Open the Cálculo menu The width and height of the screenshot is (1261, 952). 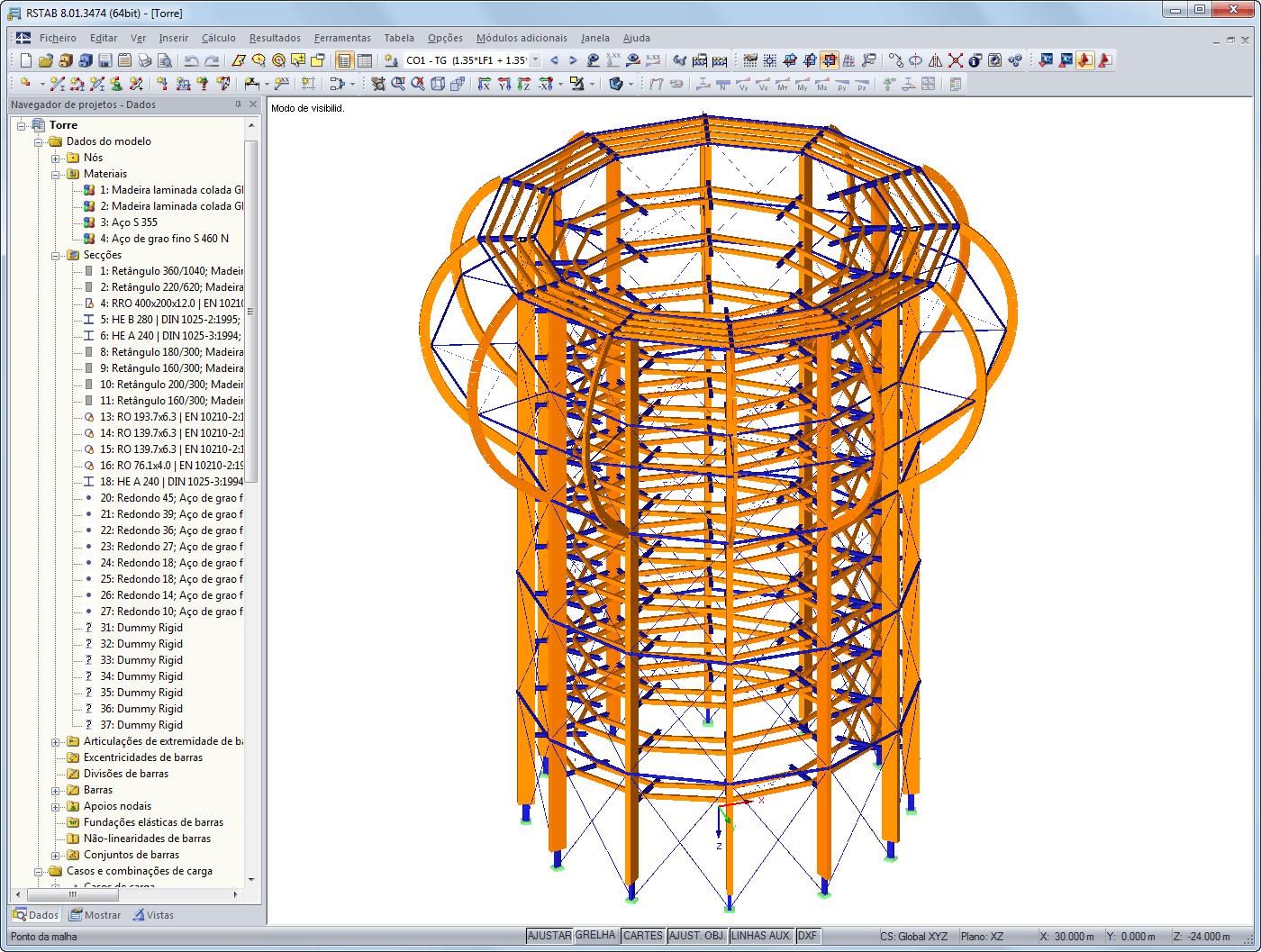[x=219, y=38]
